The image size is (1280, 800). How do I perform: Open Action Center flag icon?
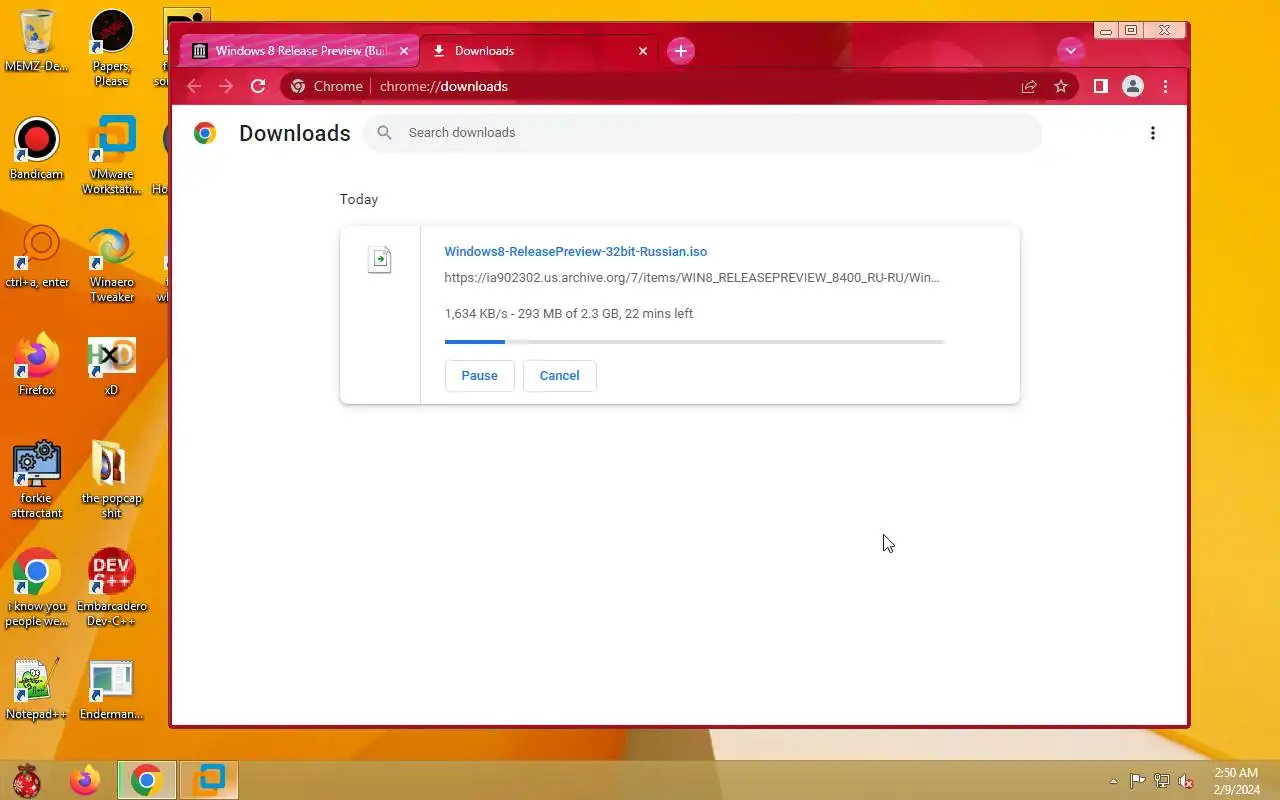[x=1138, y=781]
